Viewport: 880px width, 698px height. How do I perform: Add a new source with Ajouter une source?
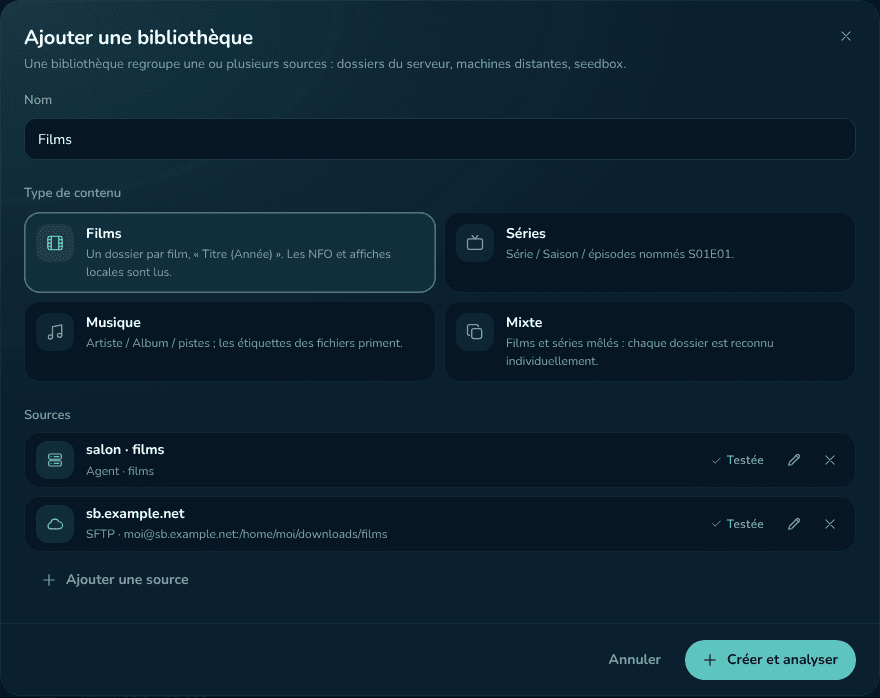[x=116, y=580]
